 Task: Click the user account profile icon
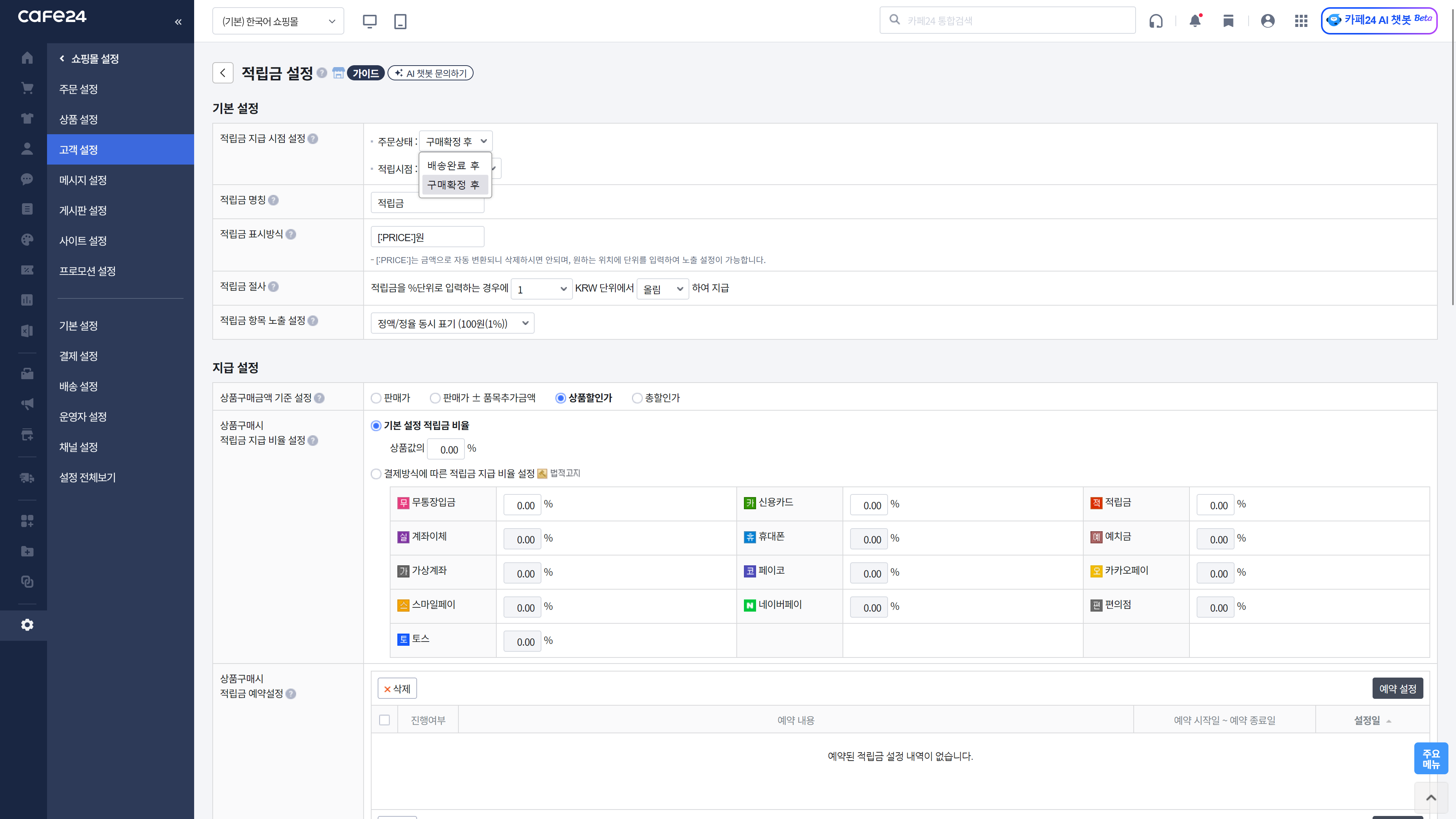coord(1267,21)
